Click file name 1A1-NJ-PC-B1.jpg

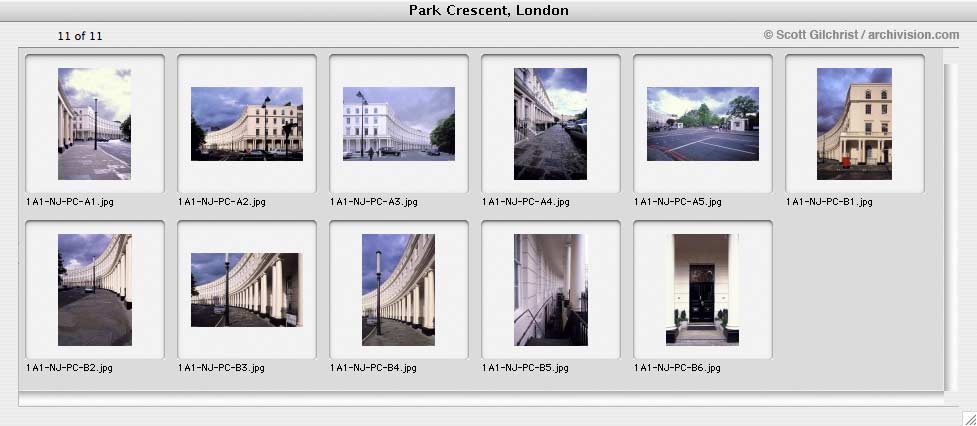pos(829,202)
